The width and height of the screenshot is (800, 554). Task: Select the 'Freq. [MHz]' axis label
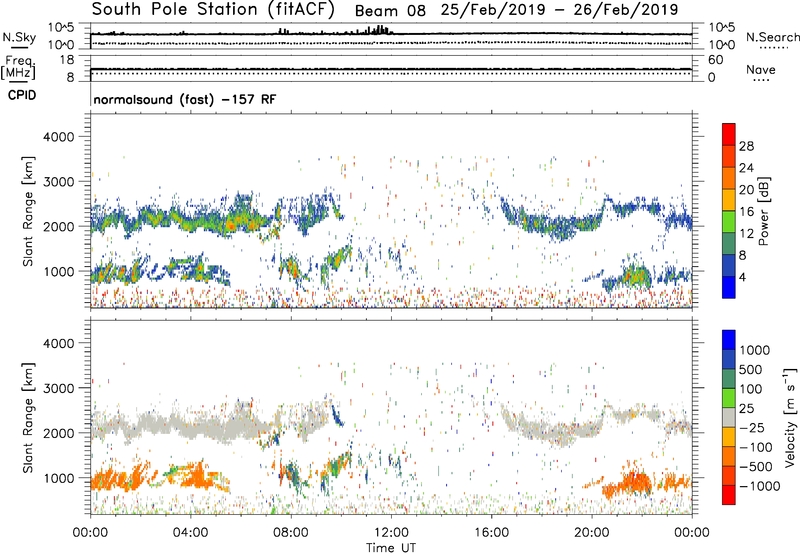(18, 67)
